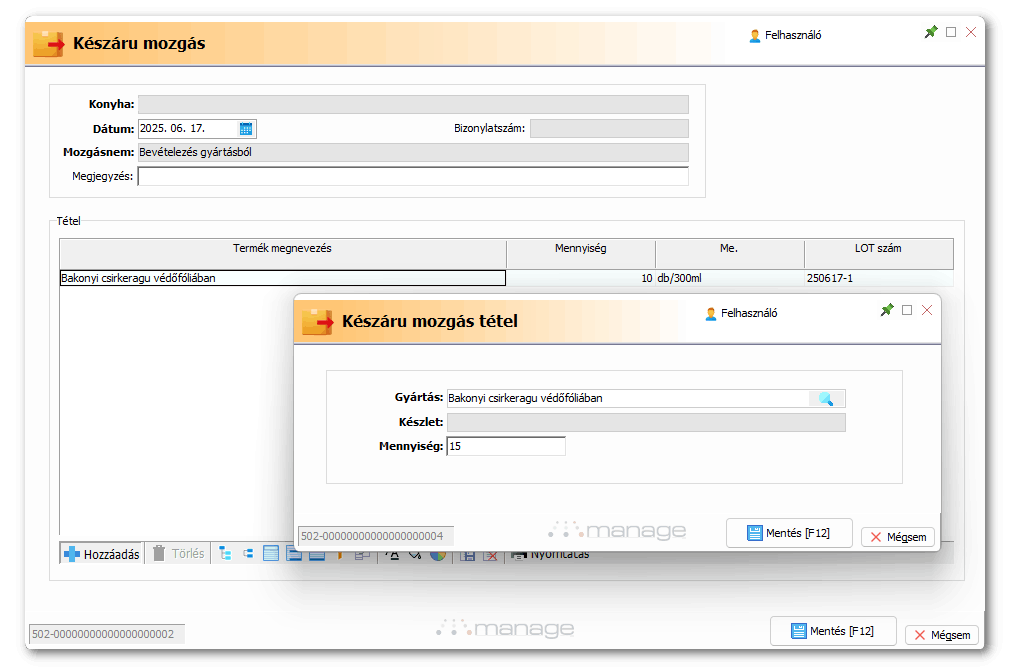Click the Mennyiség column header
This screenshot has height=668, width=1010.
pyautogui.click(x=580, y=248)
